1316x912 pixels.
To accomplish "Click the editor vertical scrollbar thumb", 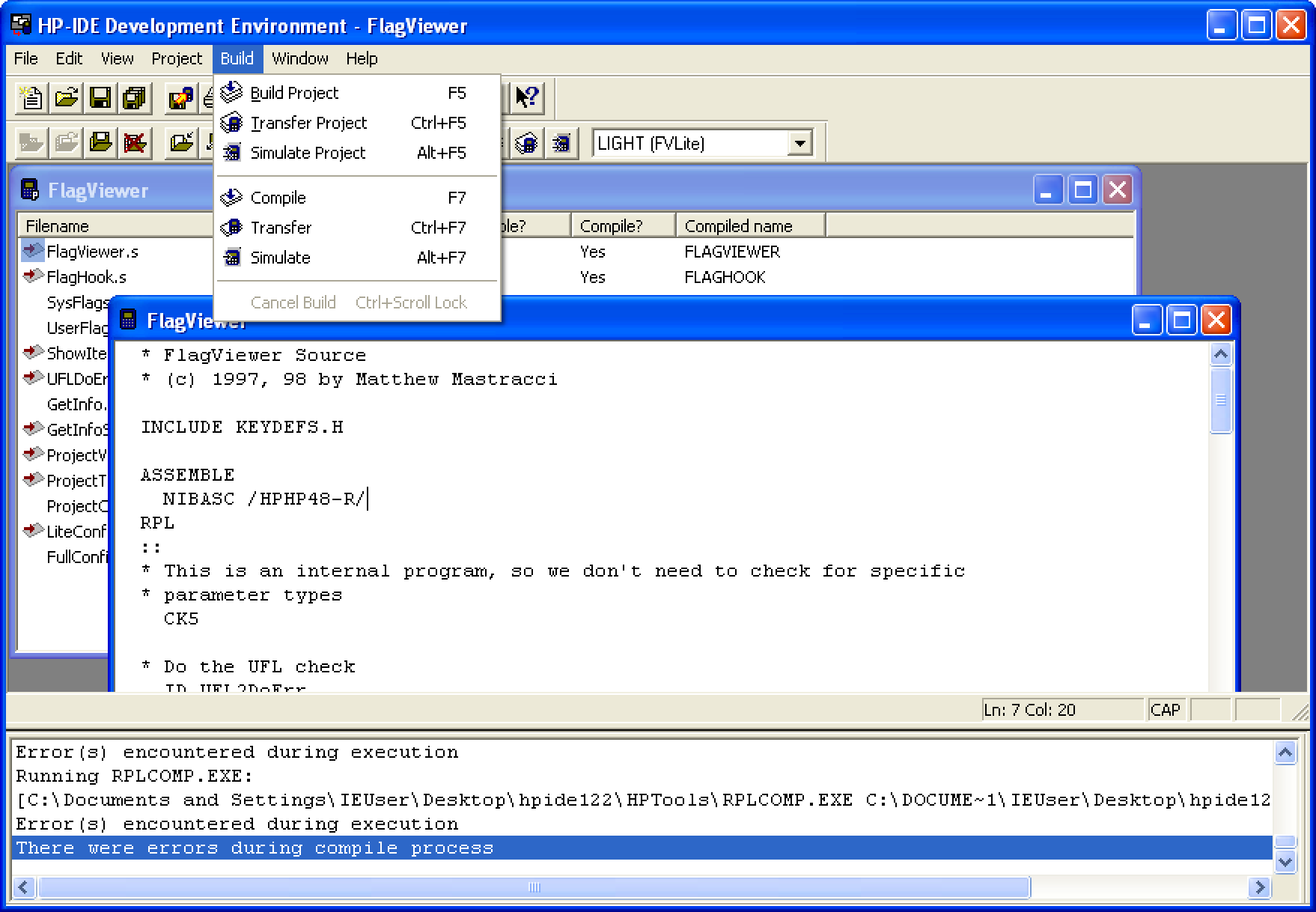I will point(1221,400).
